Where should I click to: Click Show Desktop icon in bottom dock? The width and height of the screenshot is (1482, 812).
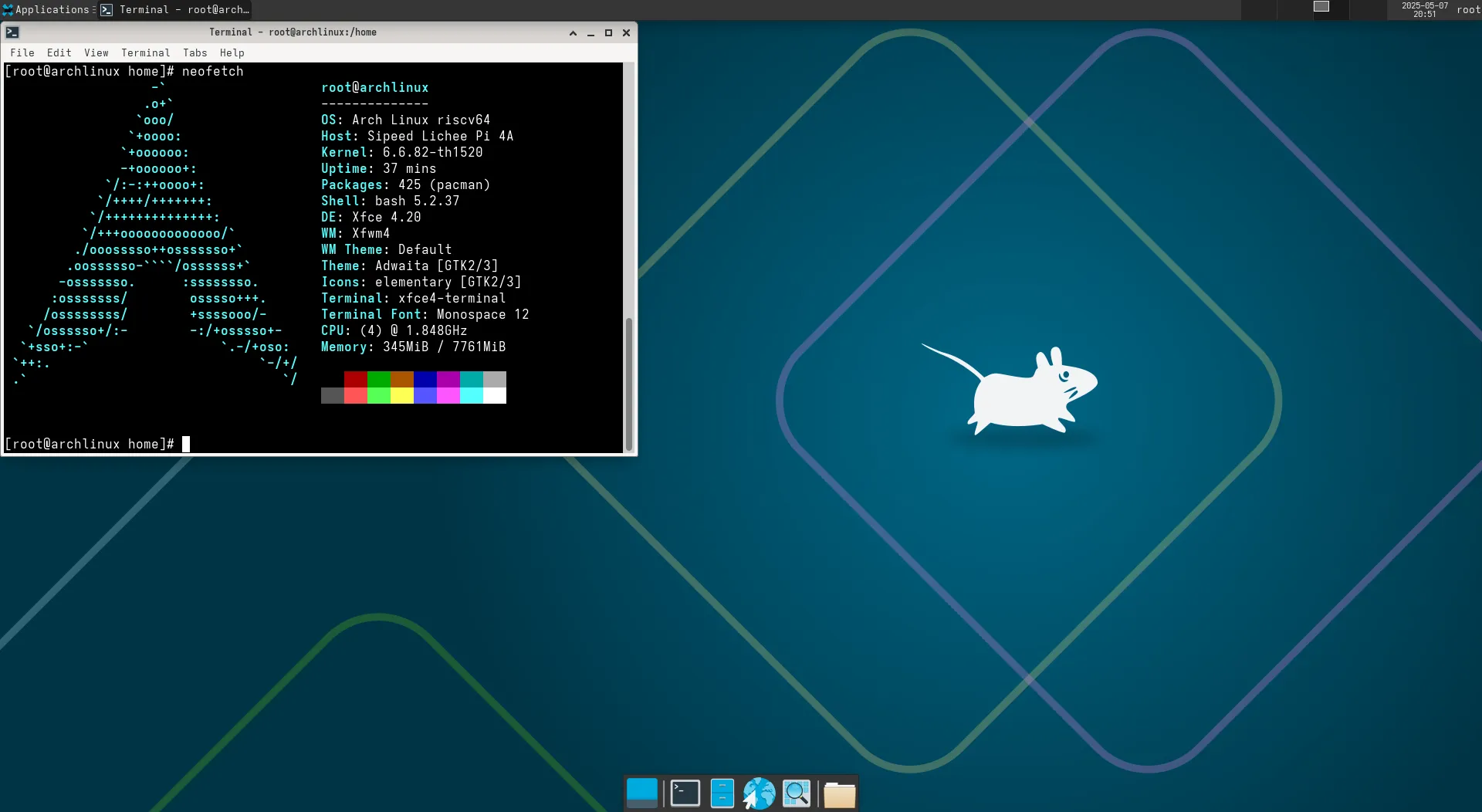(x=642, y=793)
